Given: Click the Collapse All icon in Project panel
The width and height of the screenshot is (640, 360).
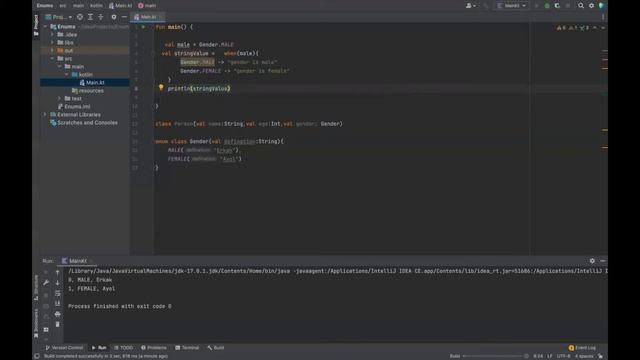Looking at the screenshot, I should point(100,17).
